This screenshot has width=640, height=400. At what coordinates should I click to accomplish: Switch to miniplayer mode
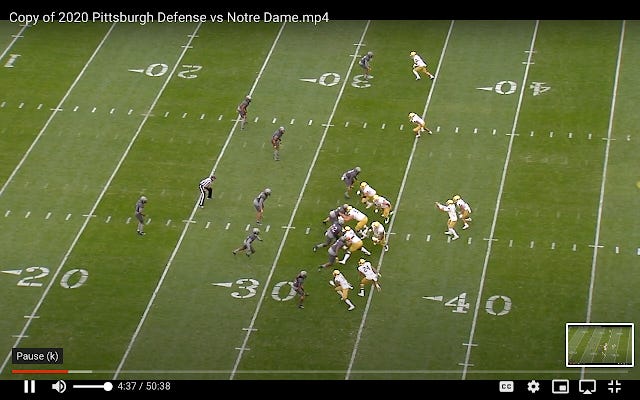560,386
